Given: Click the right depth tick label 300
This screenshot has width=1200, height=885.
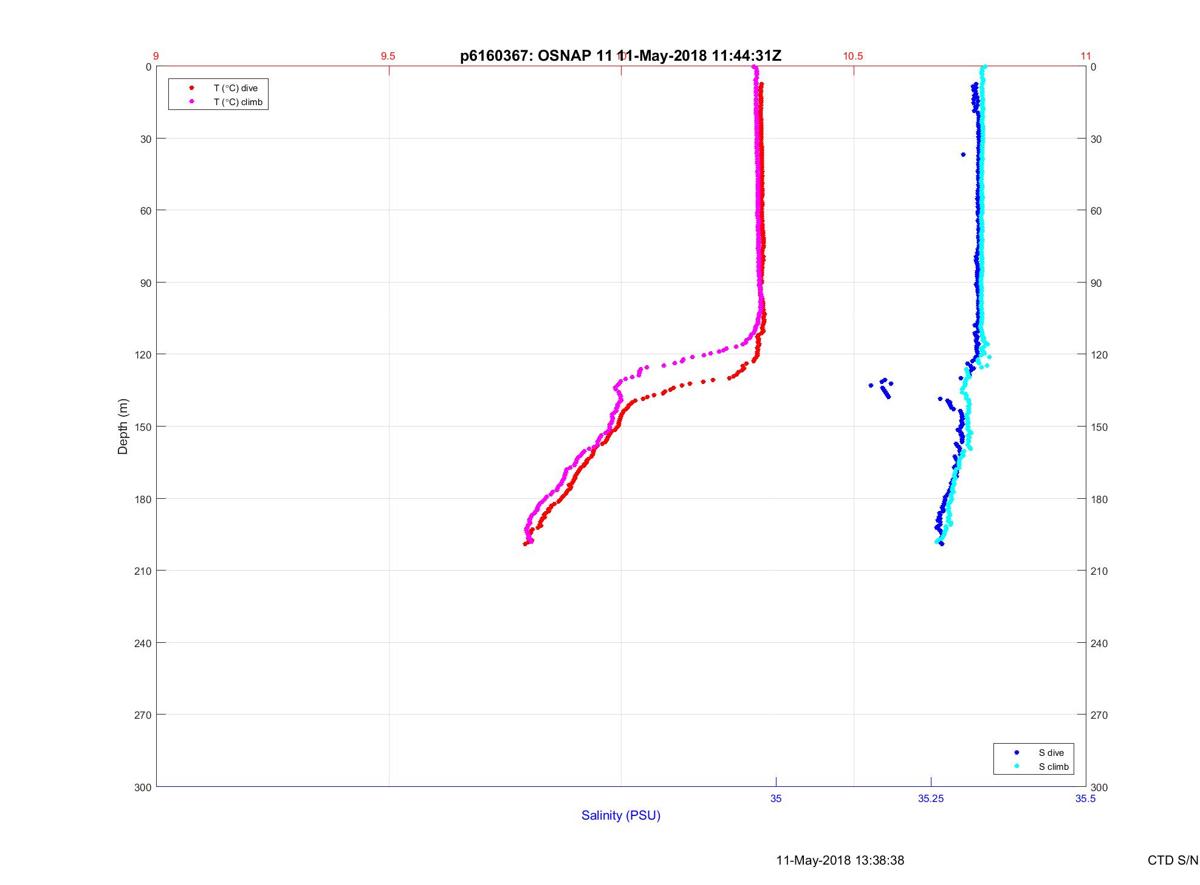Looking at the screenshot, I should tap(1098, 787).
